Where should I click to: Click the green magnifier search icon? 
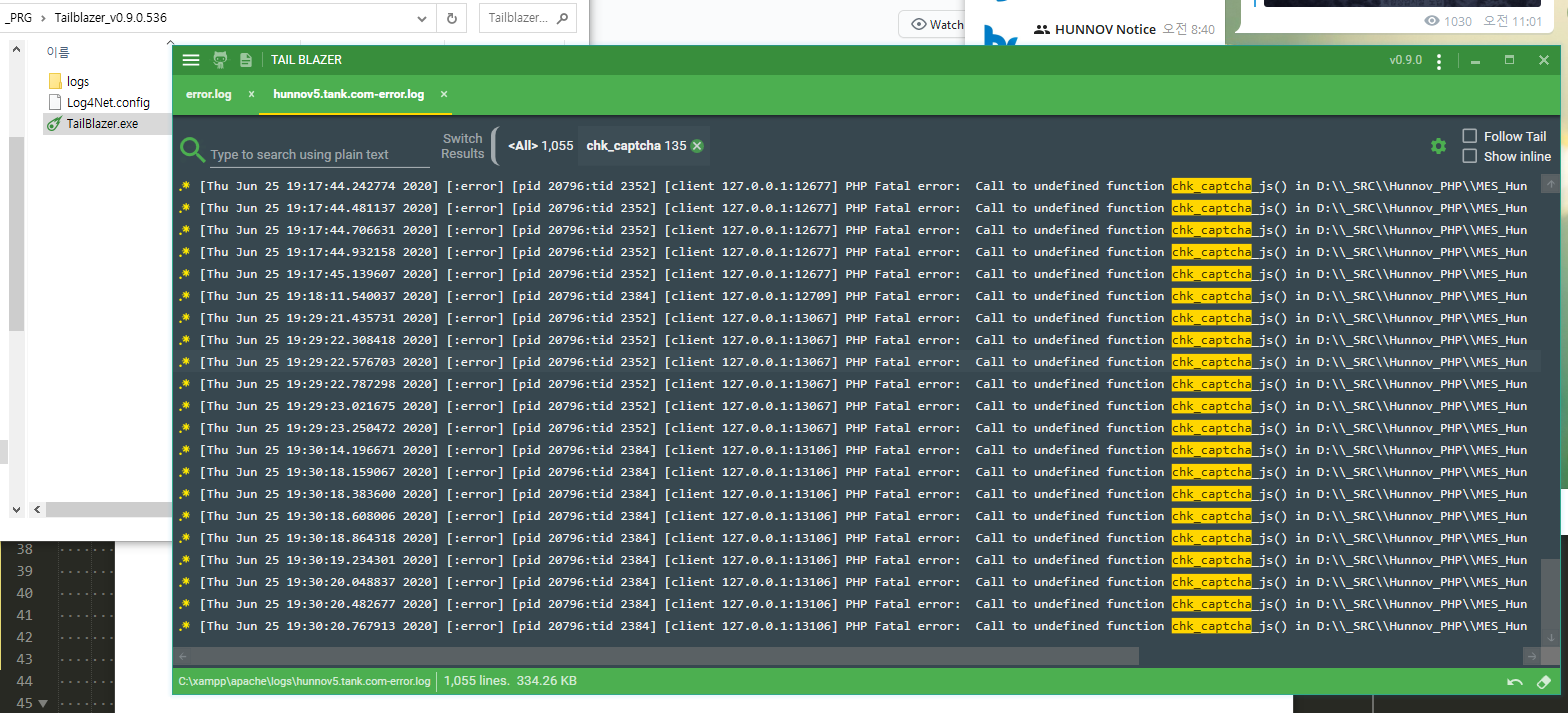tap(192, 150)
